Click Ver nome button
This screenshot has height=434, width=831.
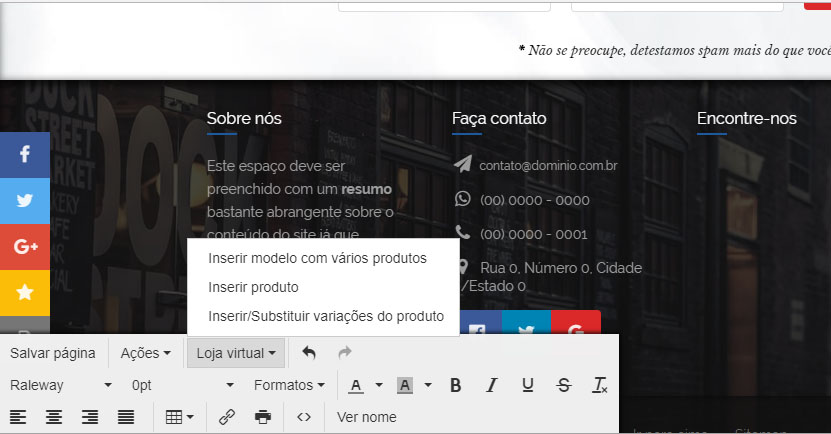click(367, 417)
